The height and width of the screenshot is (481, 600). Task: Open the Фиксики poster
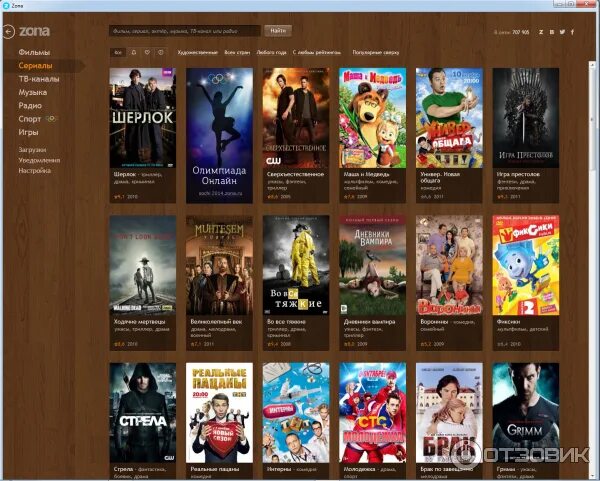[x=526, y=265]
